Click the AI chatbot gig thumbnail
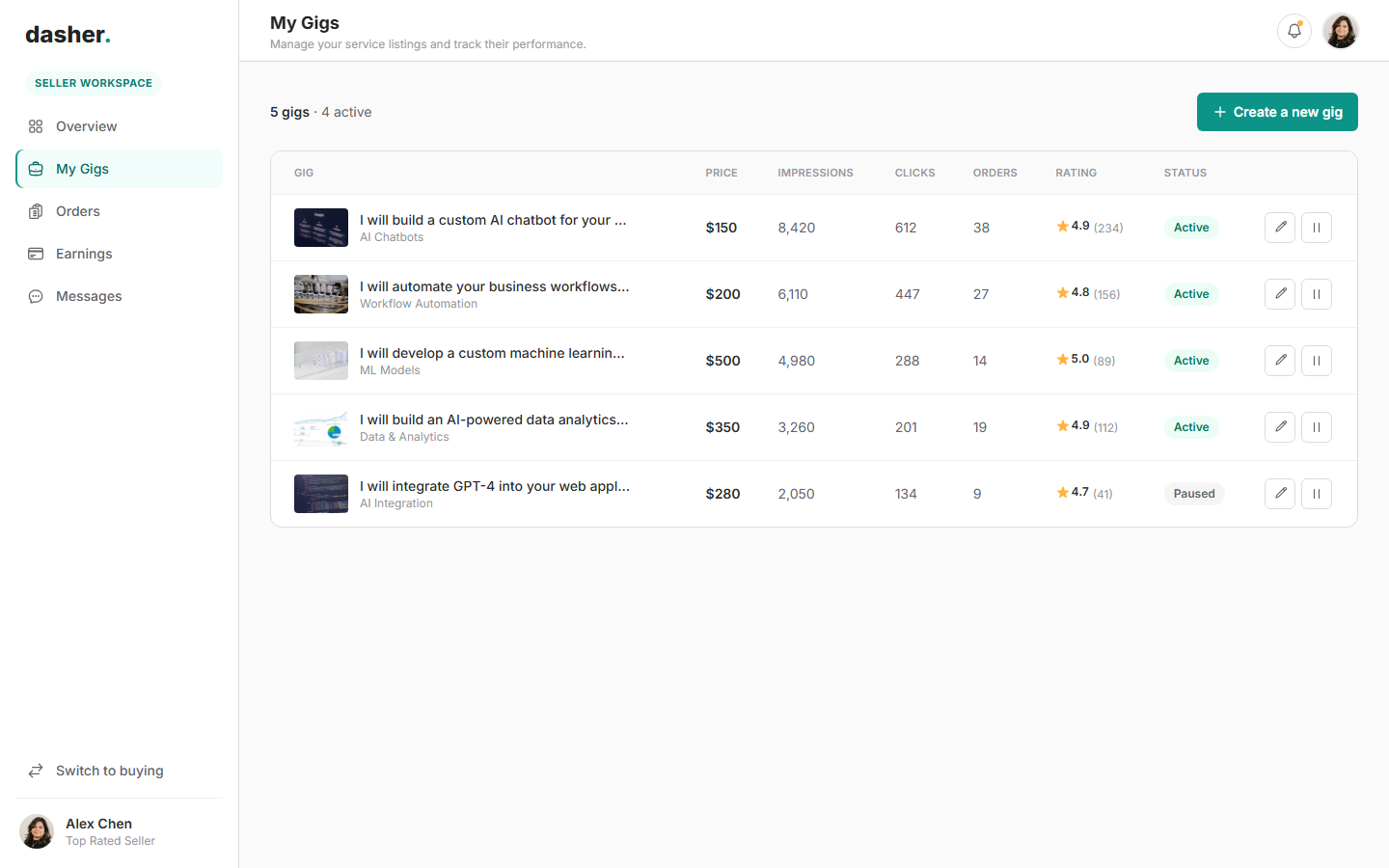 coord(321,228)
